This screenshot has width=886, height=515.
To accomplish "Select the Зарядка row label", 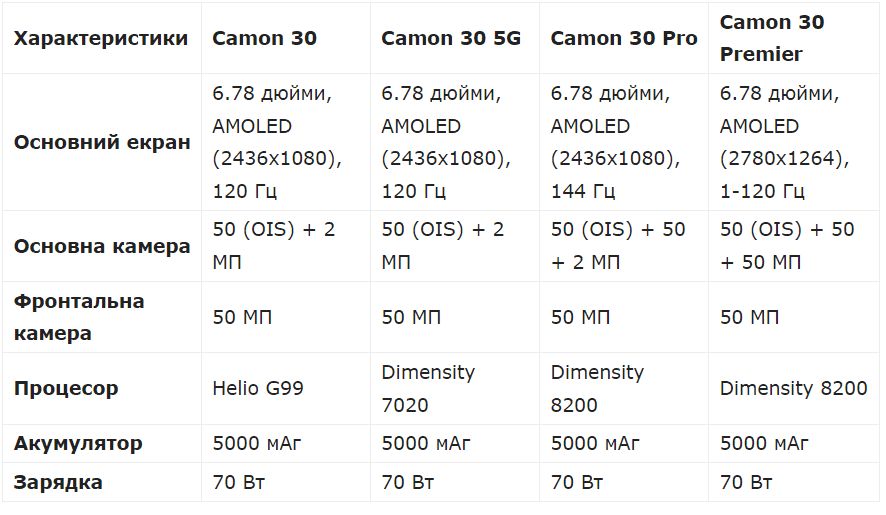I will [58, 483].
